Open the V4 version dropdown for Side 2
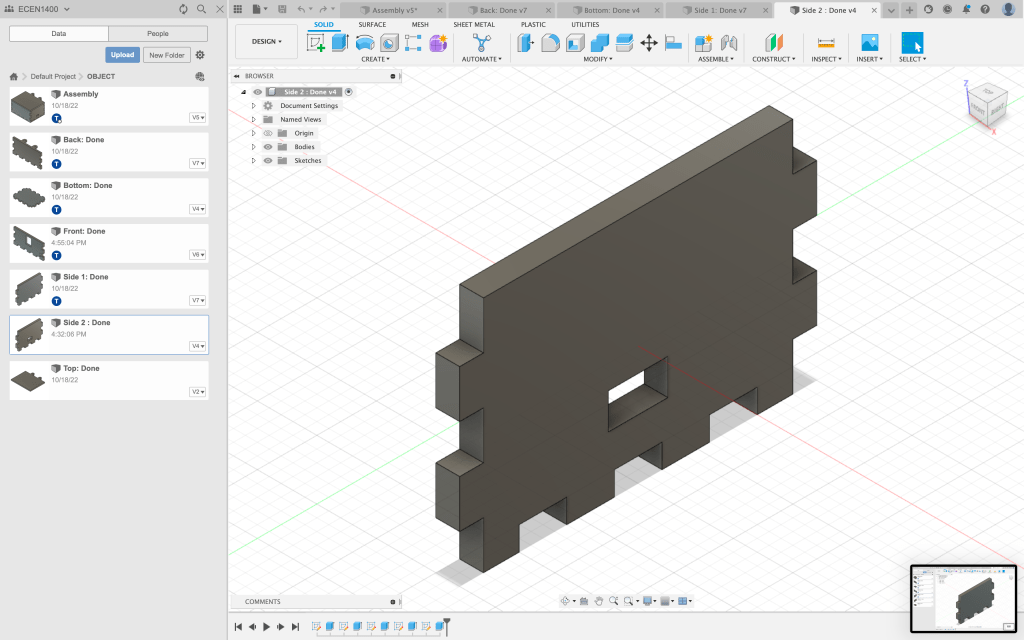This screenshot has height=640, width=1024. [x=198, y=346]
